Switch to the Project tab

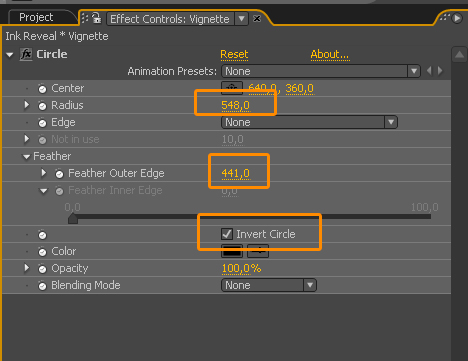point(36,17)
